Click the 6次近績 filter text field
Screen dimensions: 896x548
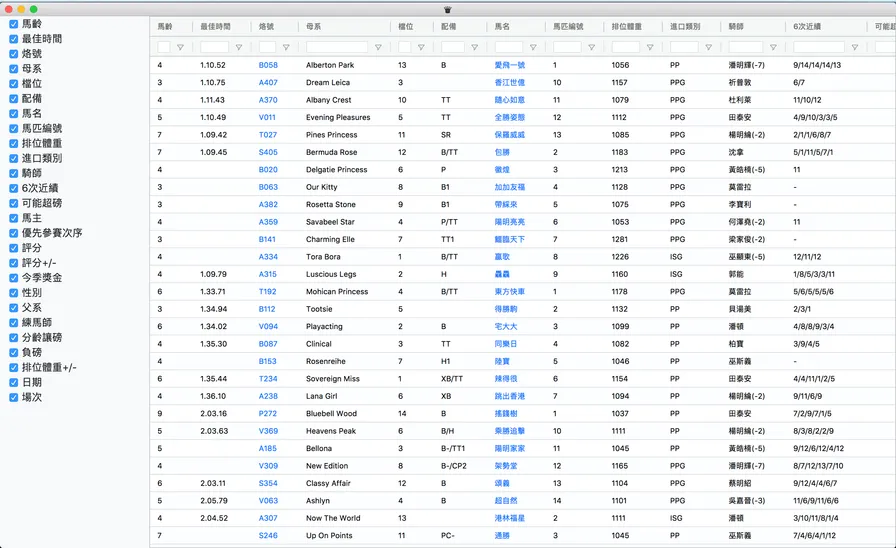click(x=818, y=47)
